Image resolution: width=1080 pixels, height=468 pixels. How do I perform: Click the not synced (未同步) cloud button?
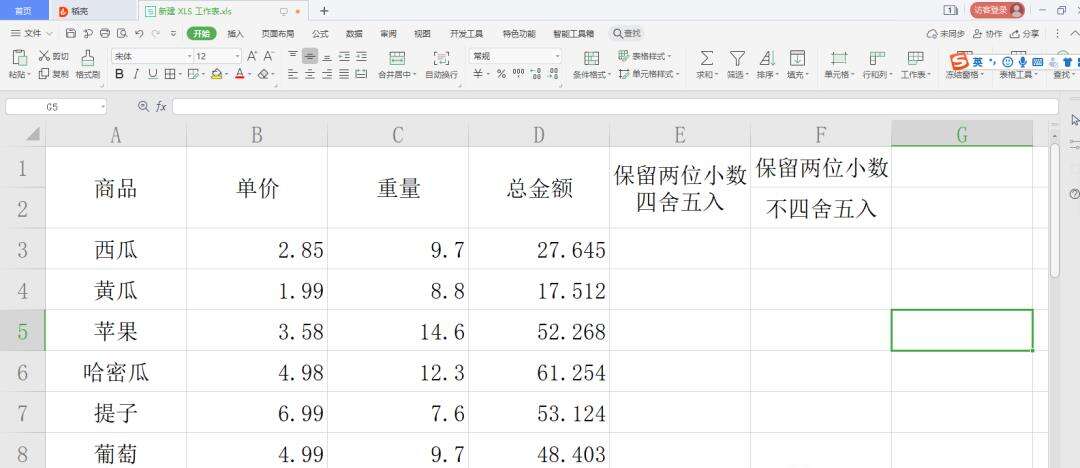pyautogui.click(x=946, y=33)
